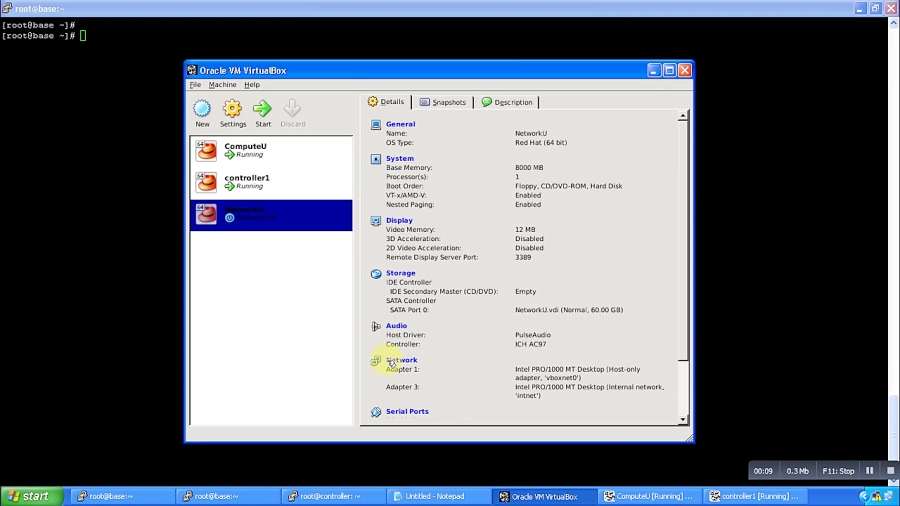This screenshot has height=506, width=900.
Task: Click the 8000 MB base memory value
Action: [529, 168]
